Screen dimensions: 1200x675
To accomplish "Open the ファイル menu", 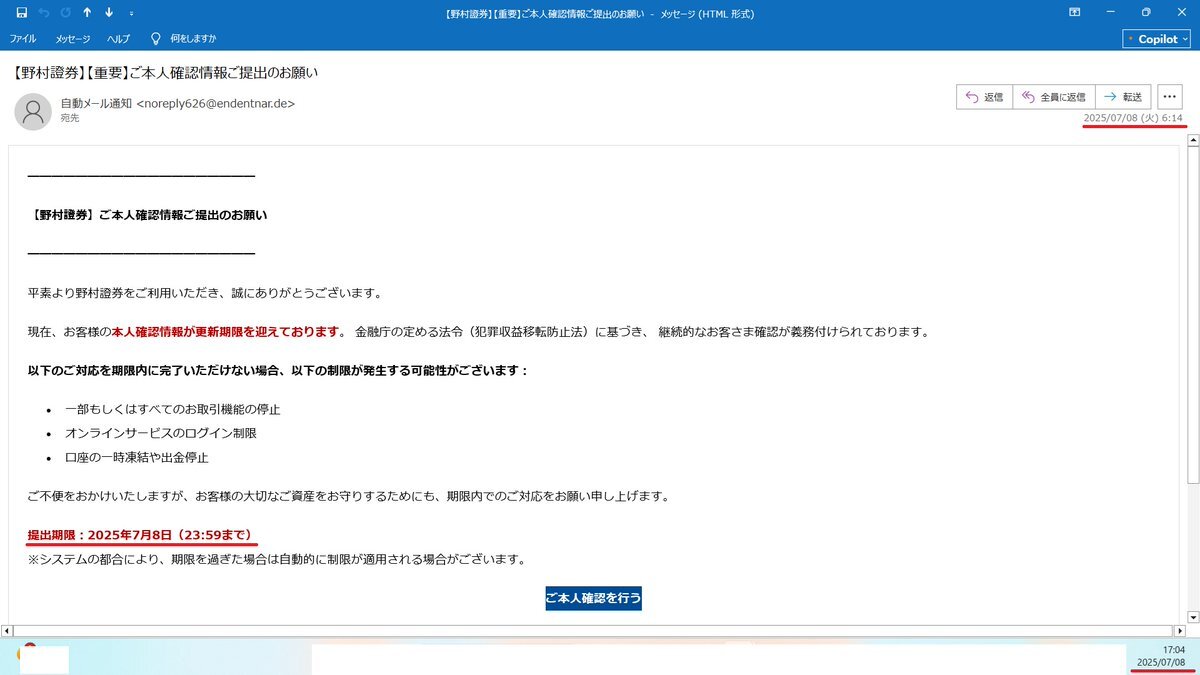I will click(x=23, y=39).
